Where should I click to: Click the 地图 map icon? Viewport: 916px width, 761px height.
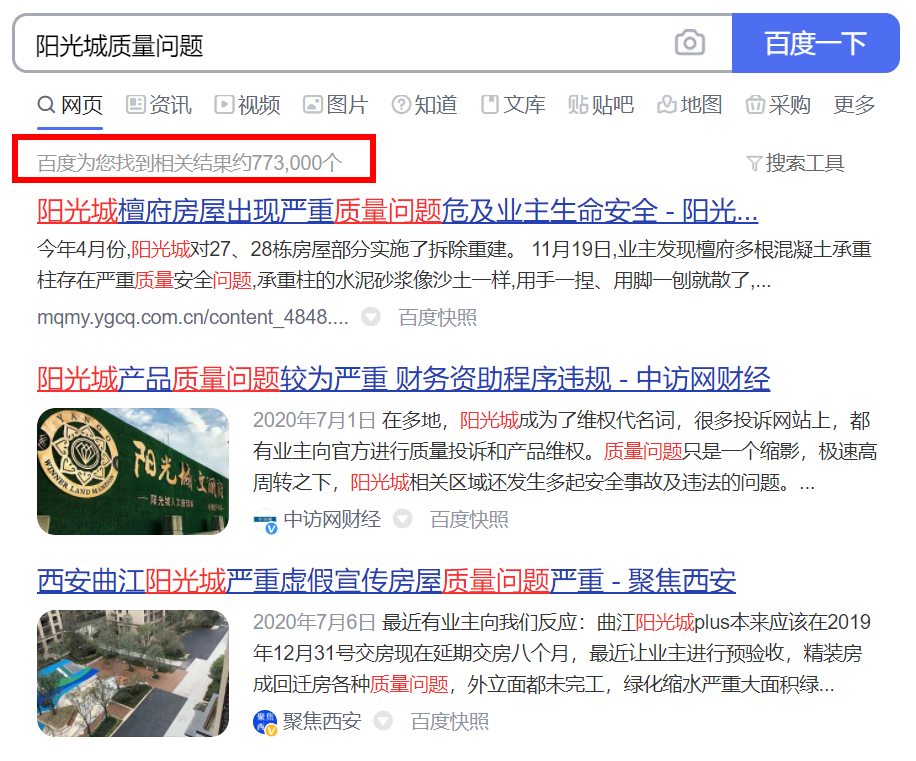coord(667,105)
